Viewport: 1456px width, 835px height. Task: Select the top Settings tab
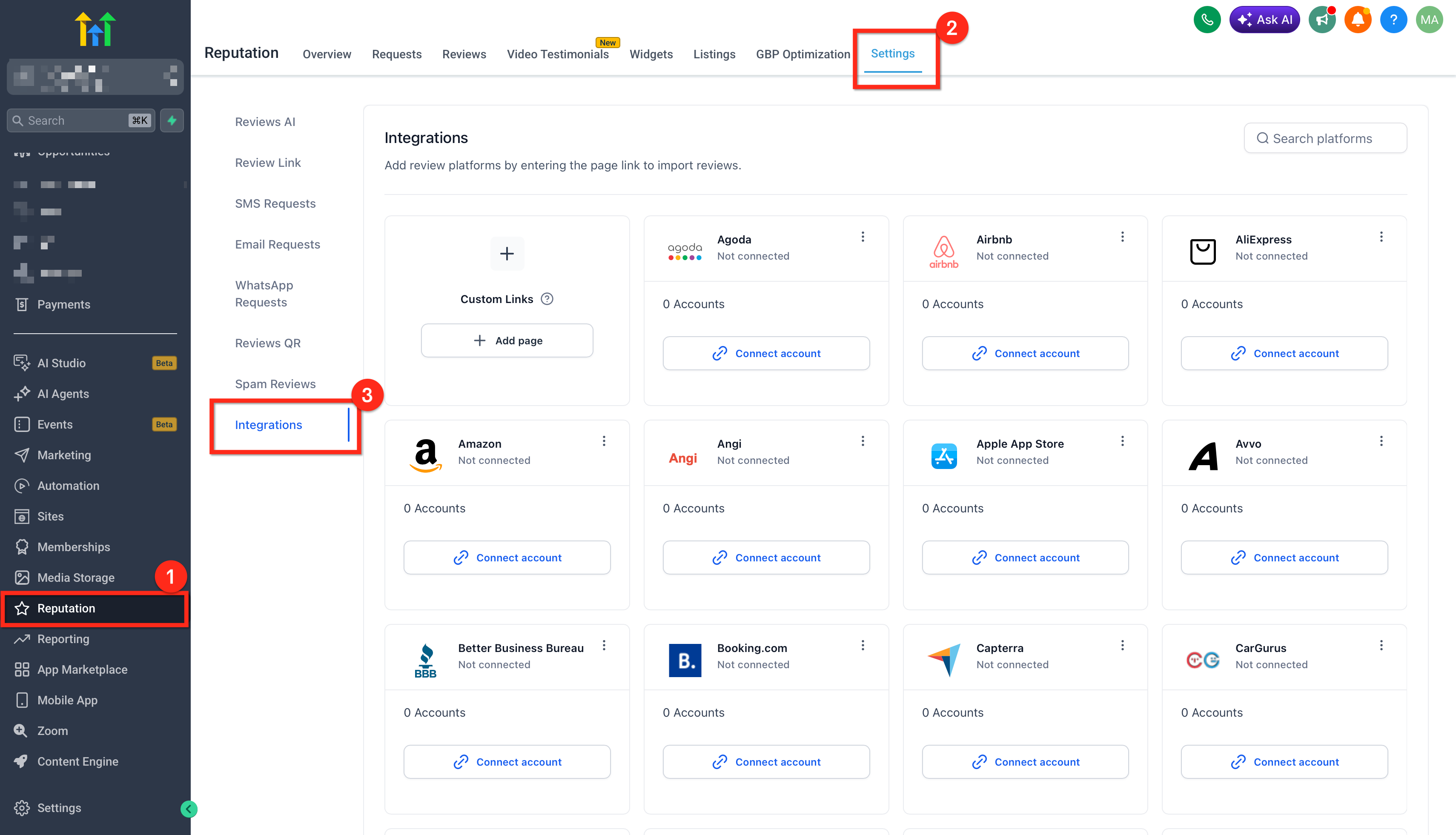pyautogui.click(x=893, y=53)
